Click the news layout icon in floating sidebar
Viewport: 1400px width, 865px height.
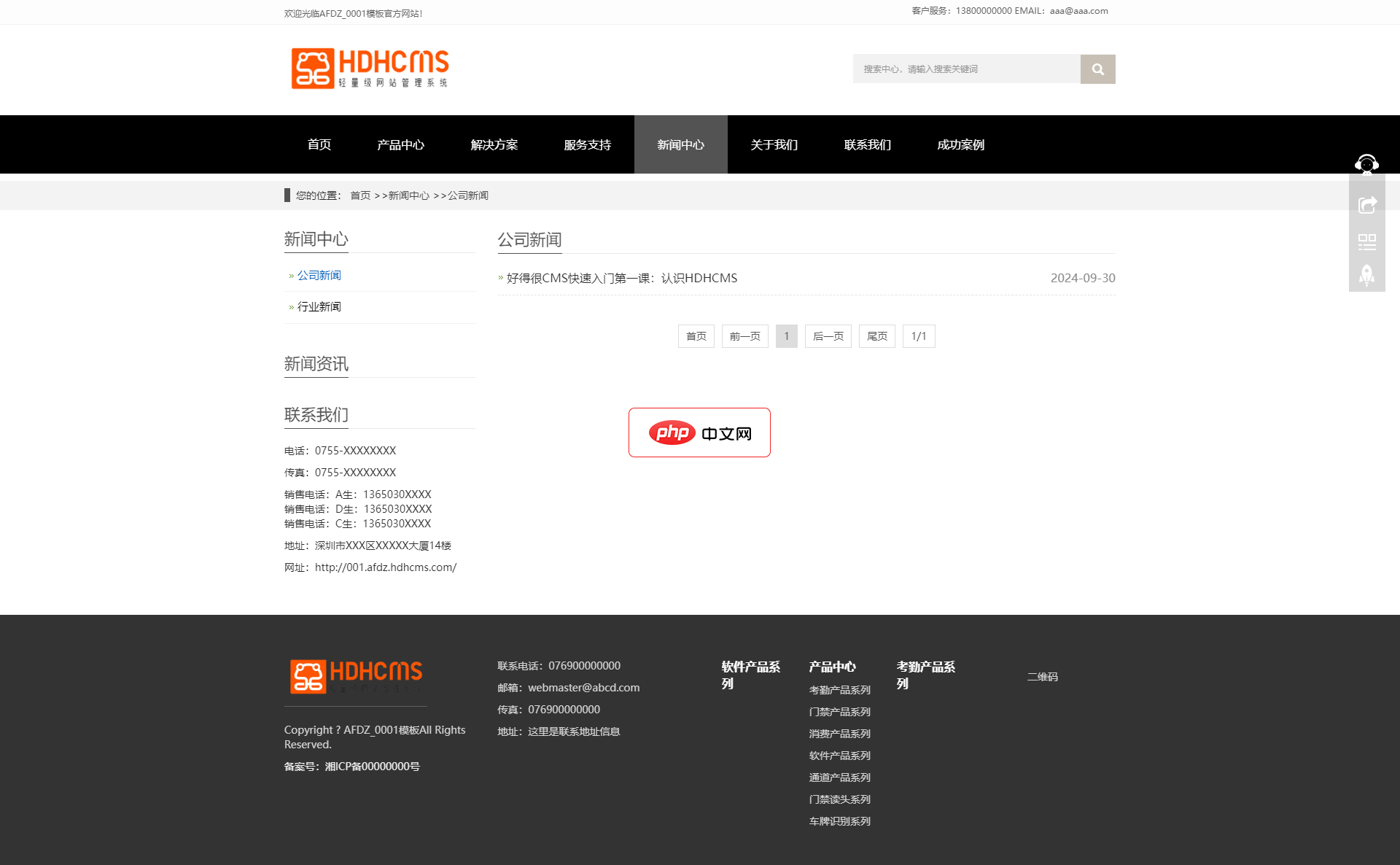point(1366,241)
